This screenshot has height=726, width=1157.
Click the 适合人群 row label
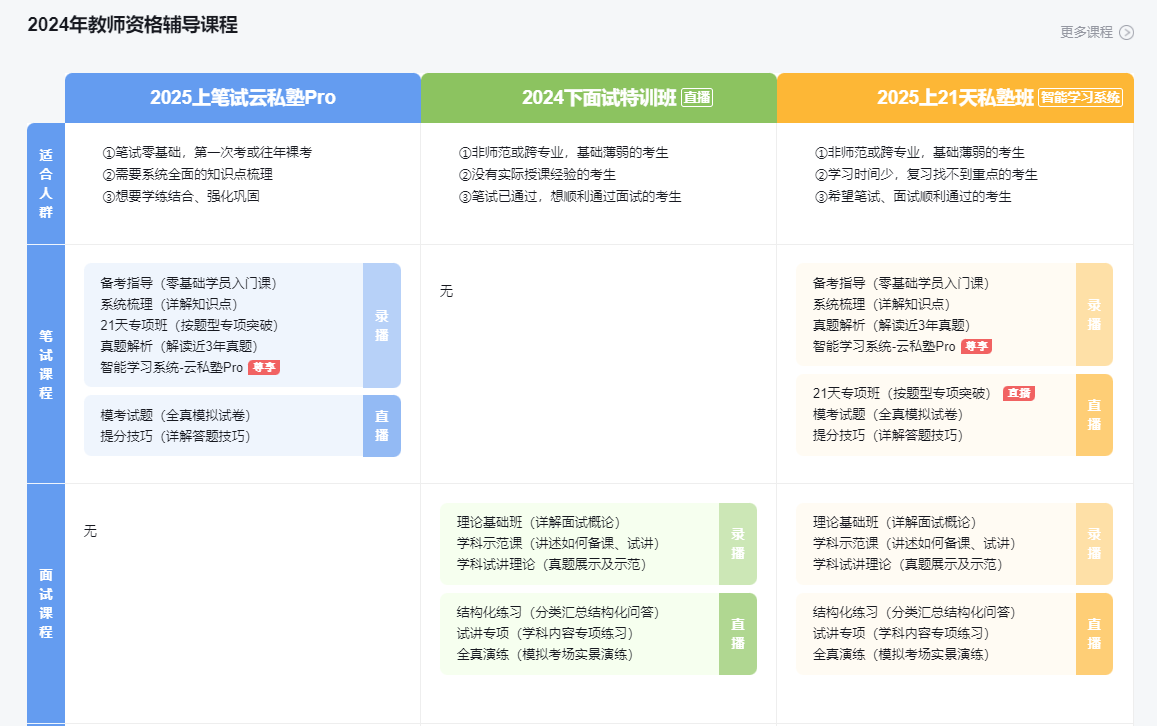(46, 184)
